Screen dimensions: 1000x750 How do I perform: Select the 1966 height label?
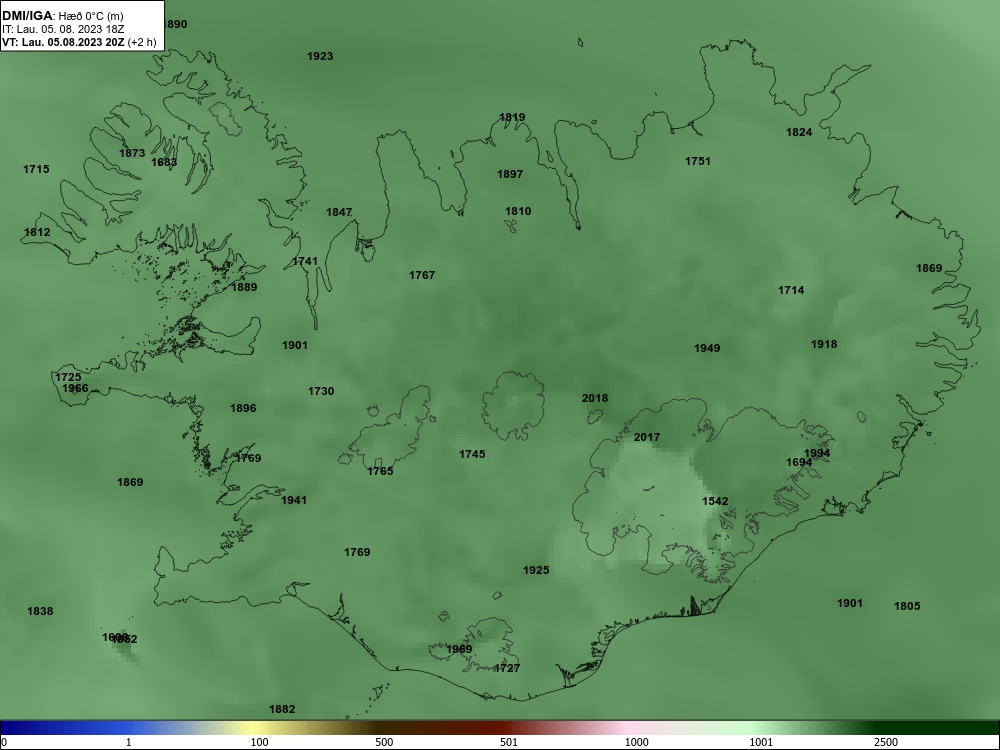point(75,388)
